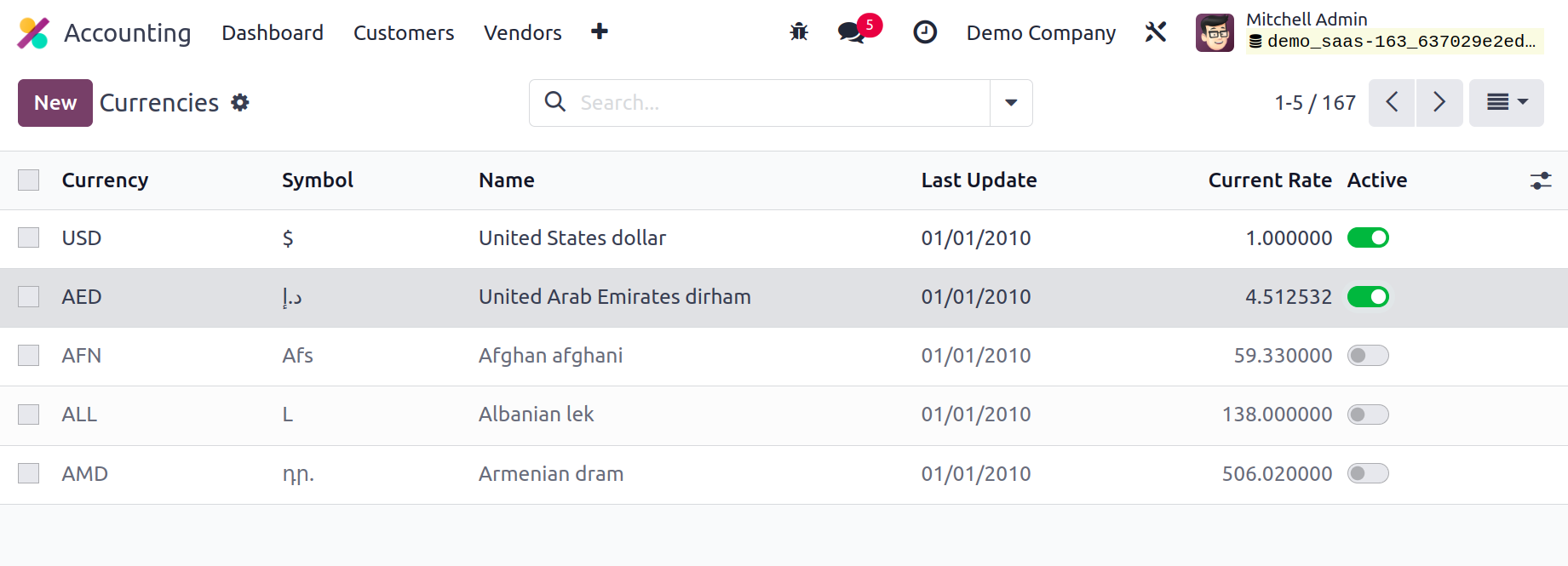This screenshot has width=1568, height=566.
Task: Click the Currencies settings gear icon
Action: tap(241, 103)
